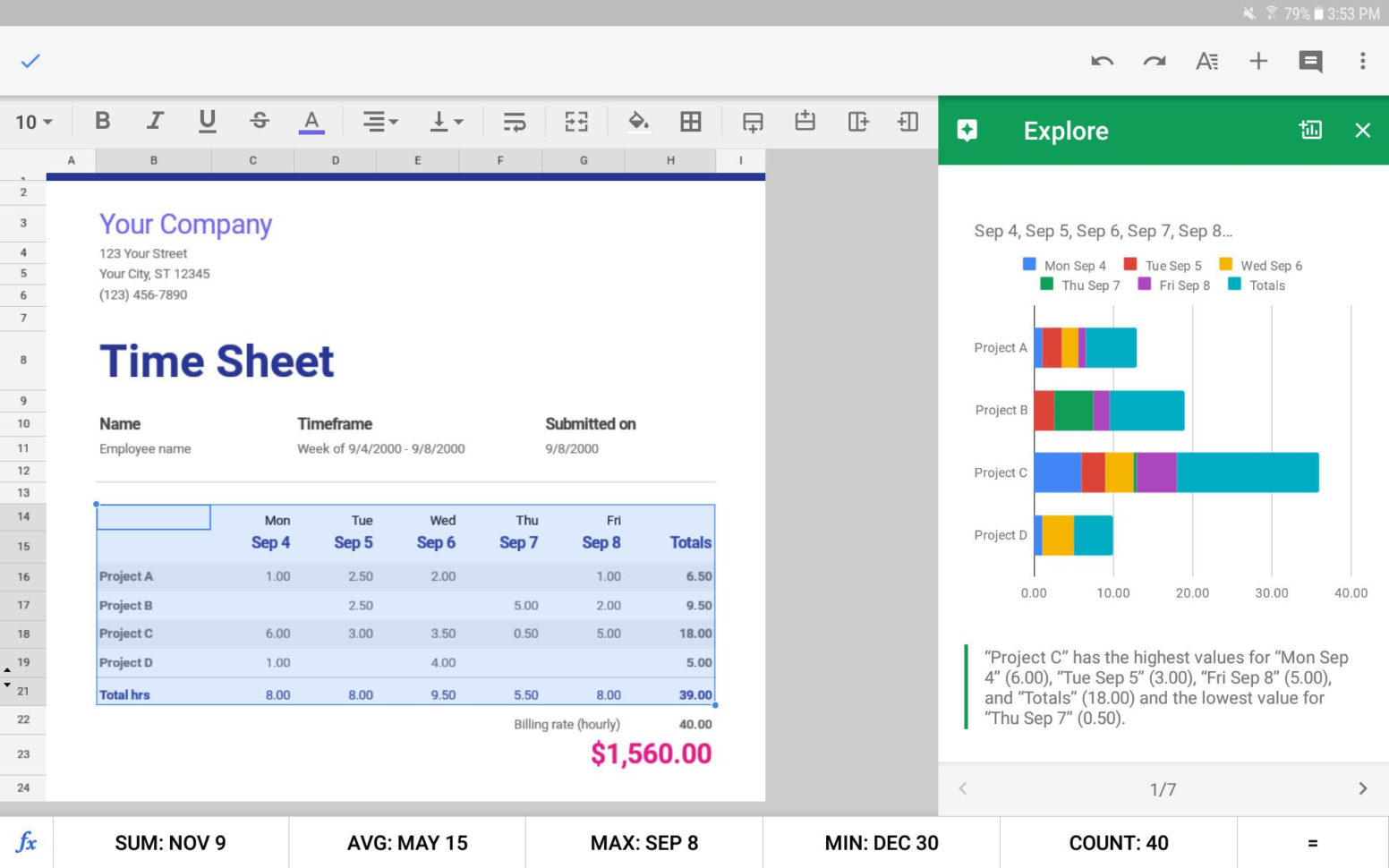This screenshot has width=1389, height=868.
Task: Toggle underline on selected text
Action: point(207,121)
